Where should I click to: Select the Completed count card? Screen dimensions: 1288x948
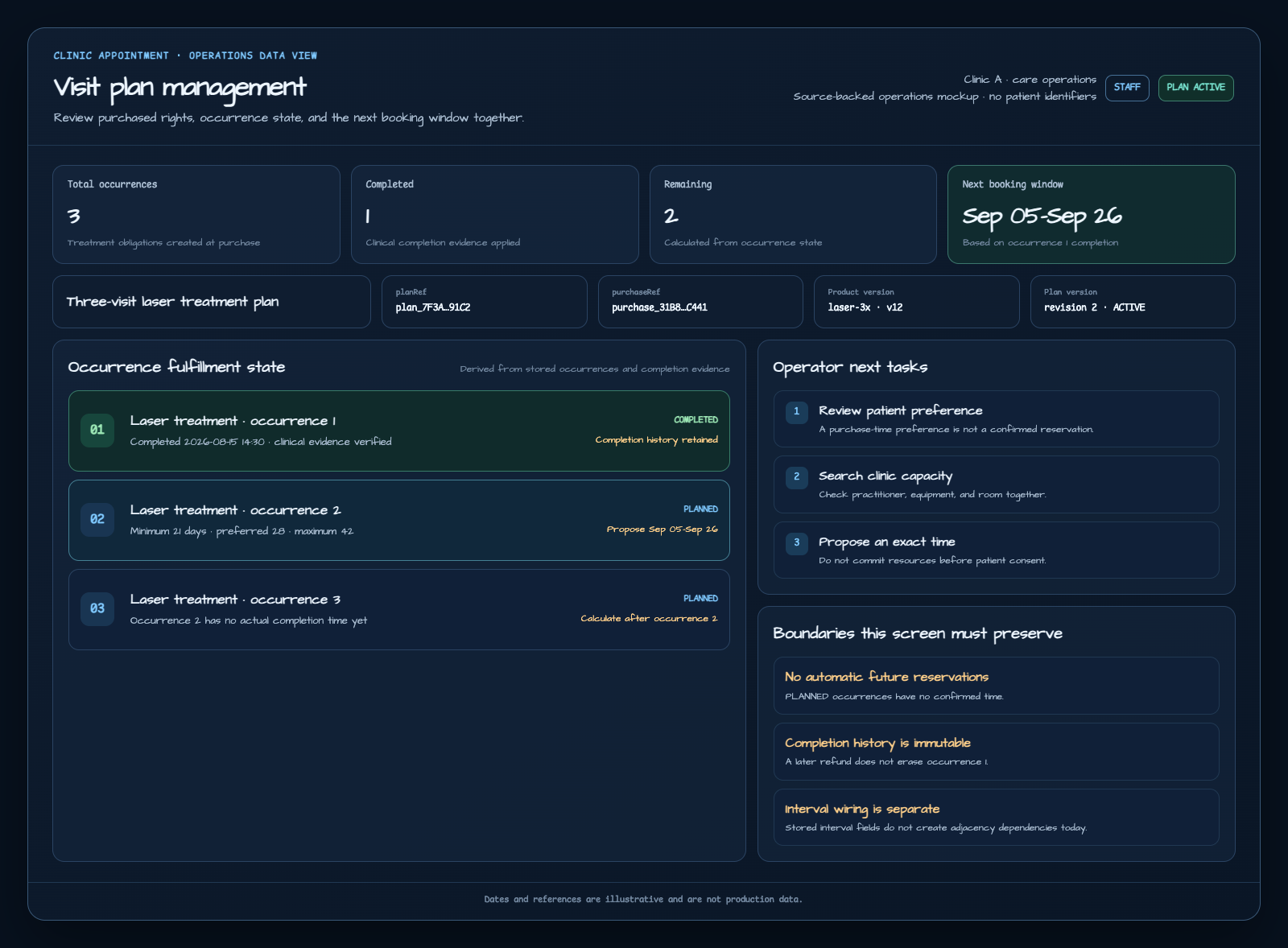pyautogui.click(x=495, y=214)
